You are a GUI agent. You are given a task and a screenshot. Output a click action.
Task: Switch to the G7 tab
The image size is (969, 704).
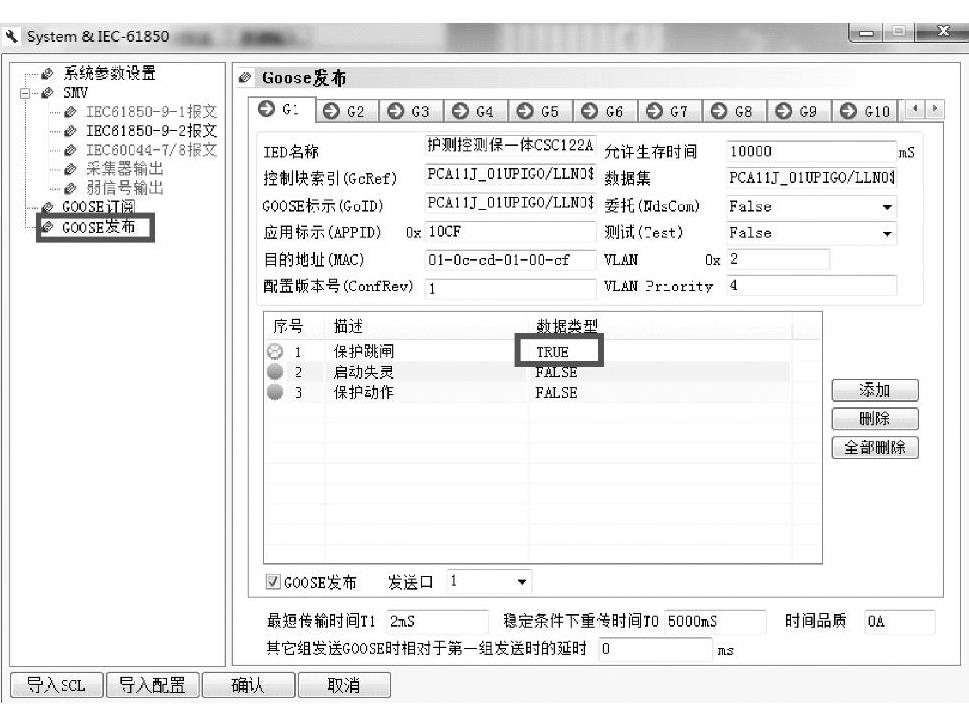pyautogui.click(x=669, y=111)
